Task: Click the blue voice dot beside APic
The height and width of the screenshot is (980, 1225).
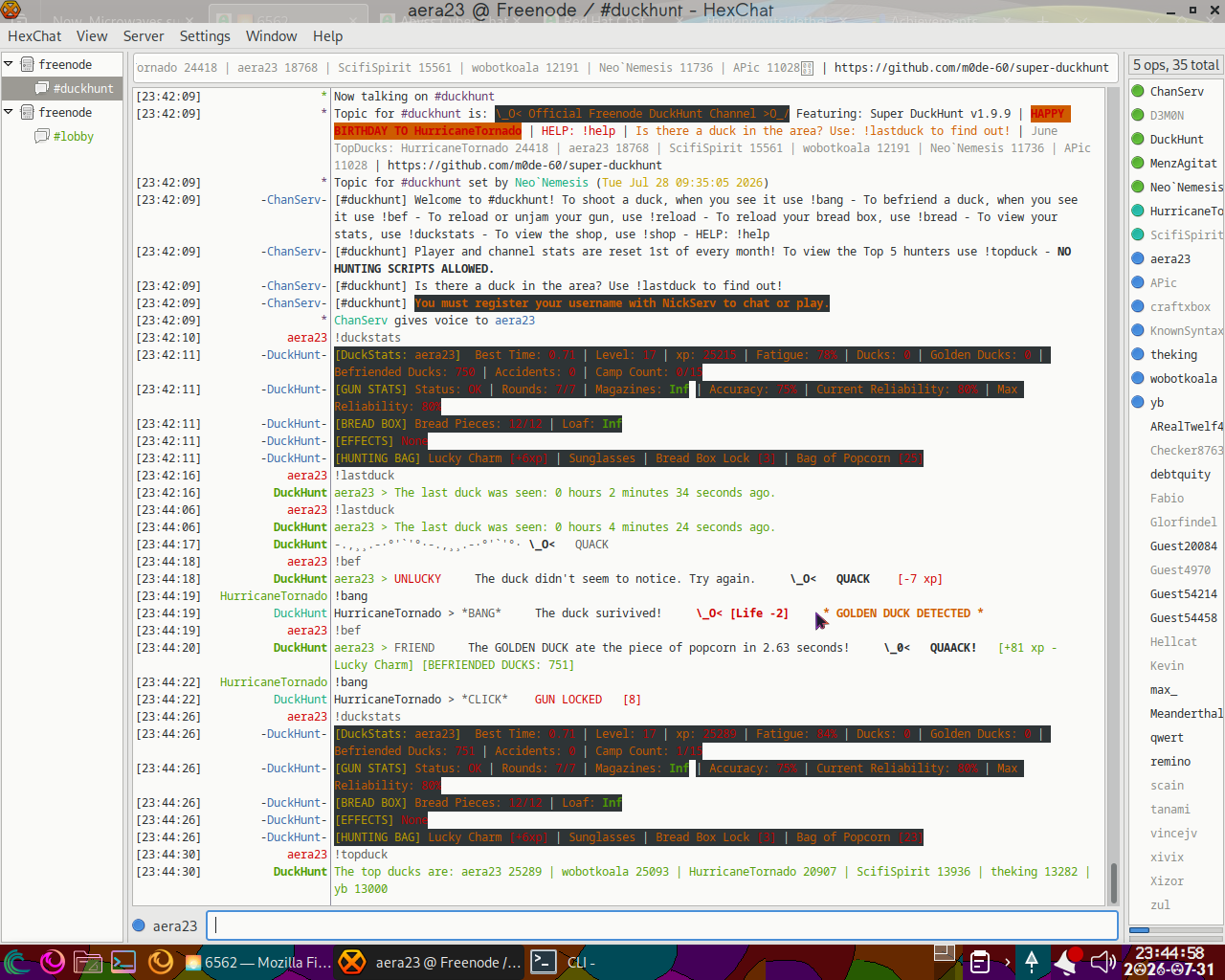Action: pos(1138,282)
